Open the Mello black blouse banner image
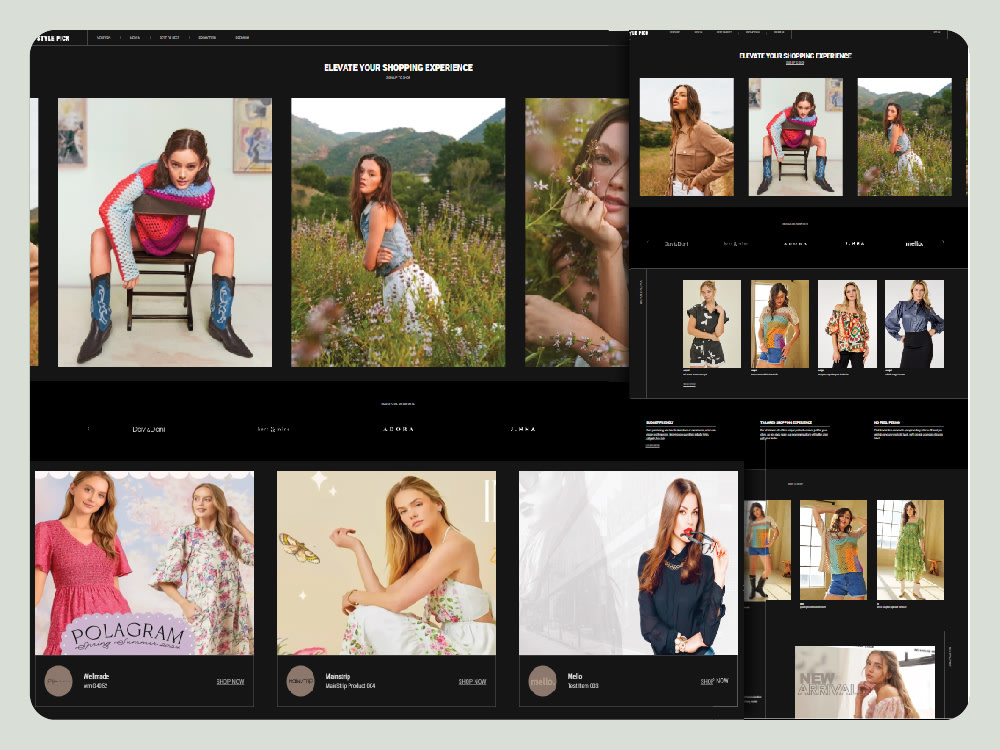Image resolution: width=1000 pixels, height=750 pixels. click(628, 563)
